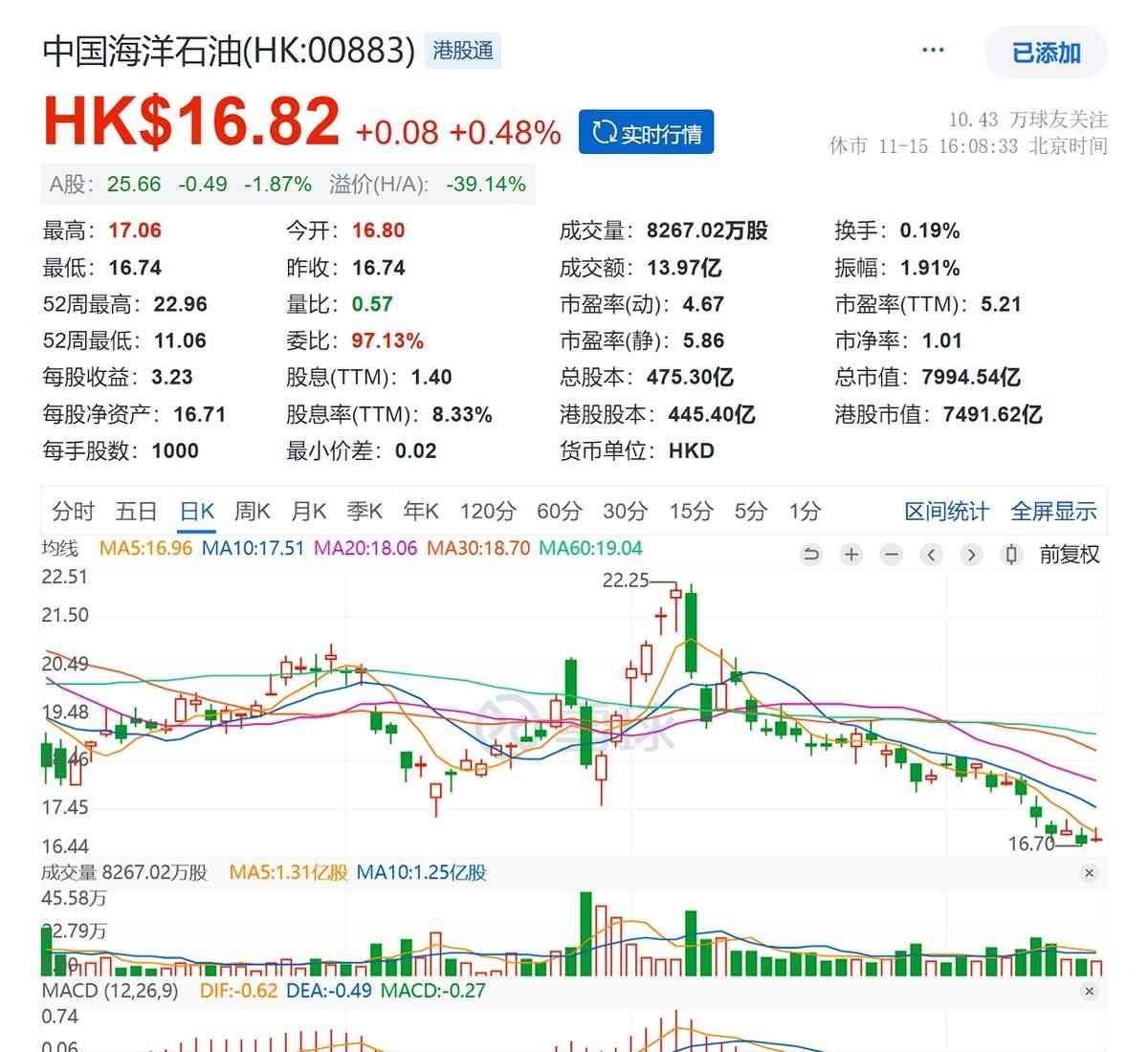Click 全屏显示 to show fullscreen

[x=1053, y=512]
